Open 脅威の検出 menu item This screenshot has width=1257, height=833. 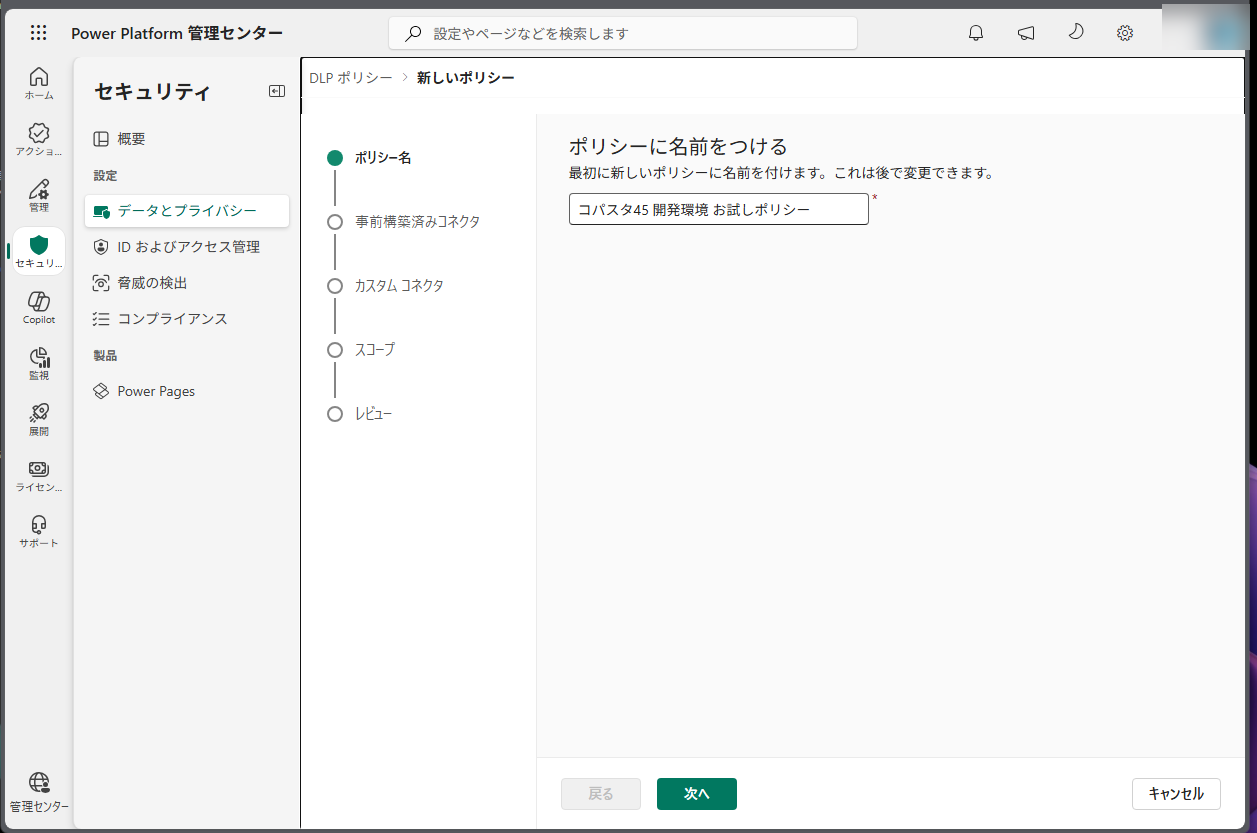click(x=187, y=283)
